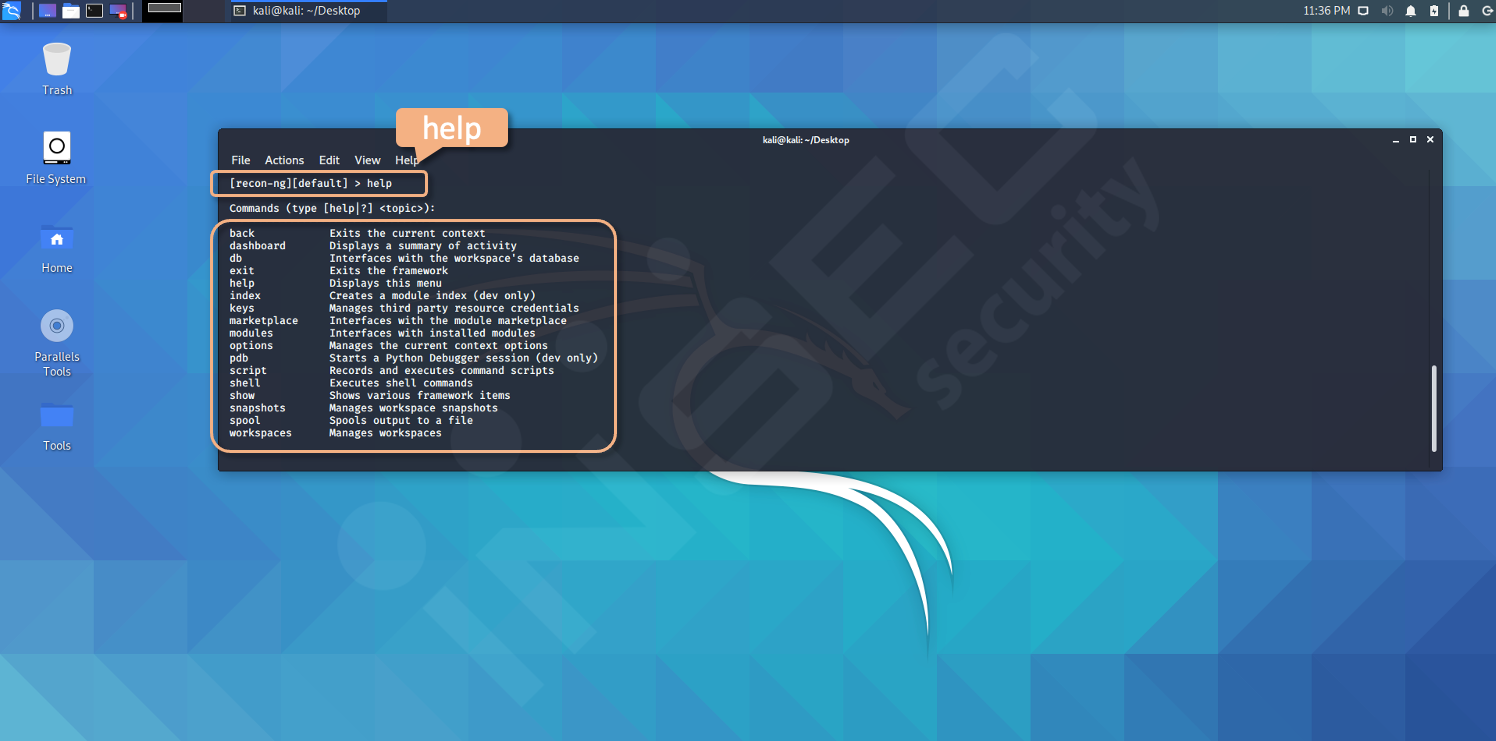This screenshot has width=1496, height=741.
Task: Check the battery power manager icon
Action: pyautogui.click(x=1434, y=11)
